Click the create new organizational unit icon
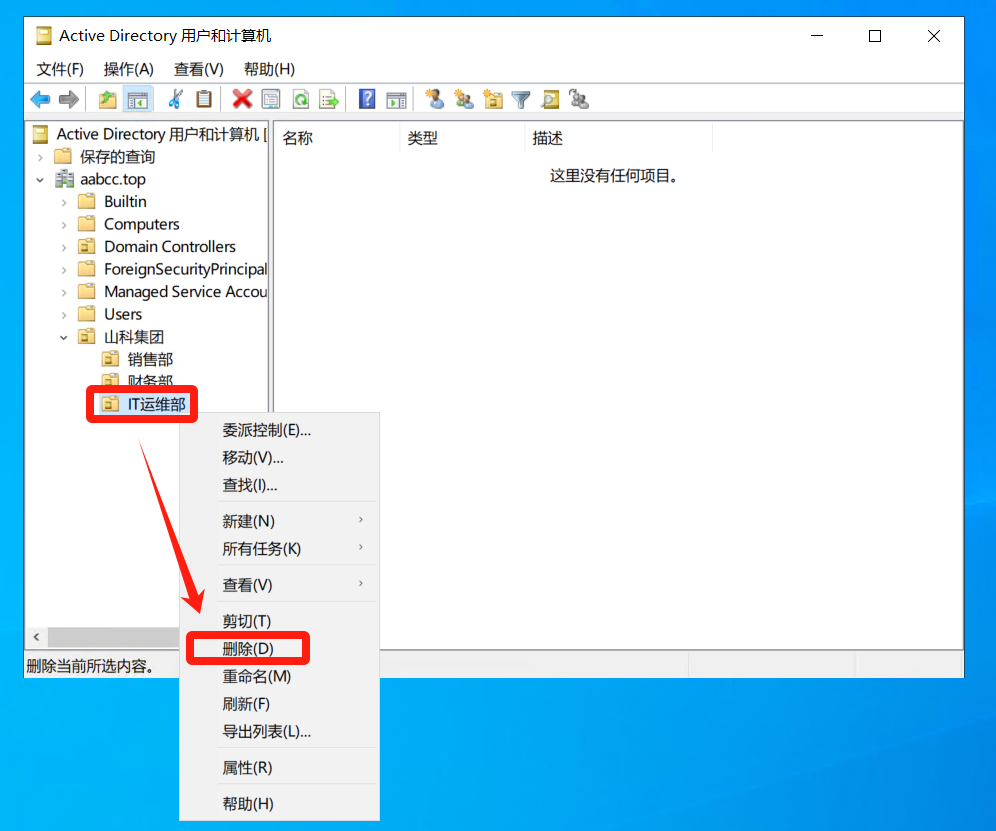 click(492, 99)
